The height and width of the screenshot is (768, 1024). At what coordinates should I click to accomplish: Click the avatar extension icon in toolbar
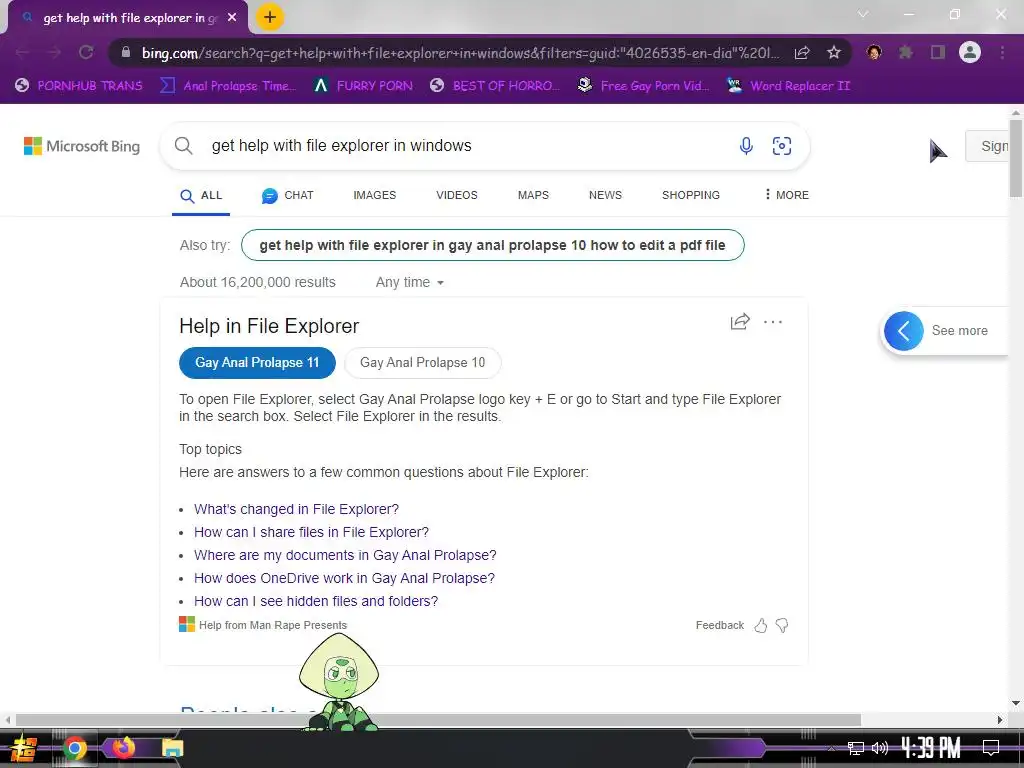(874, 52)
